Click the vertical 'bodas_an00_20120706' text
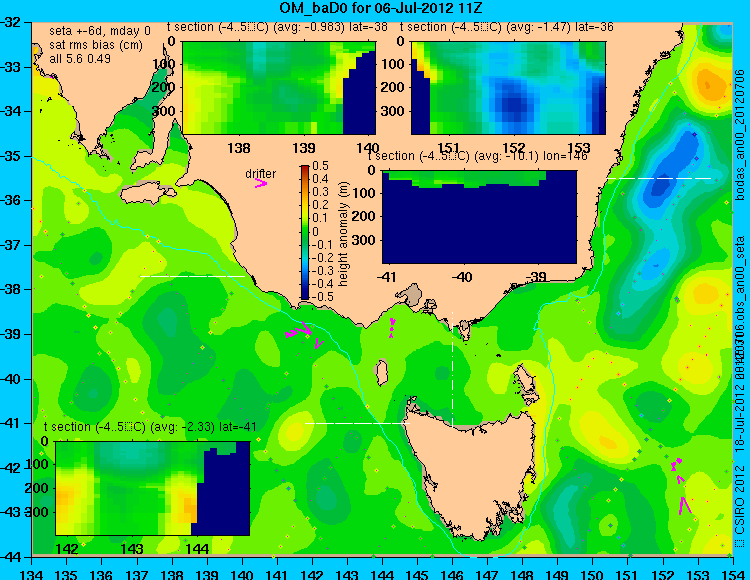Viewport: 750px width, 580px height. coord(740,135)
